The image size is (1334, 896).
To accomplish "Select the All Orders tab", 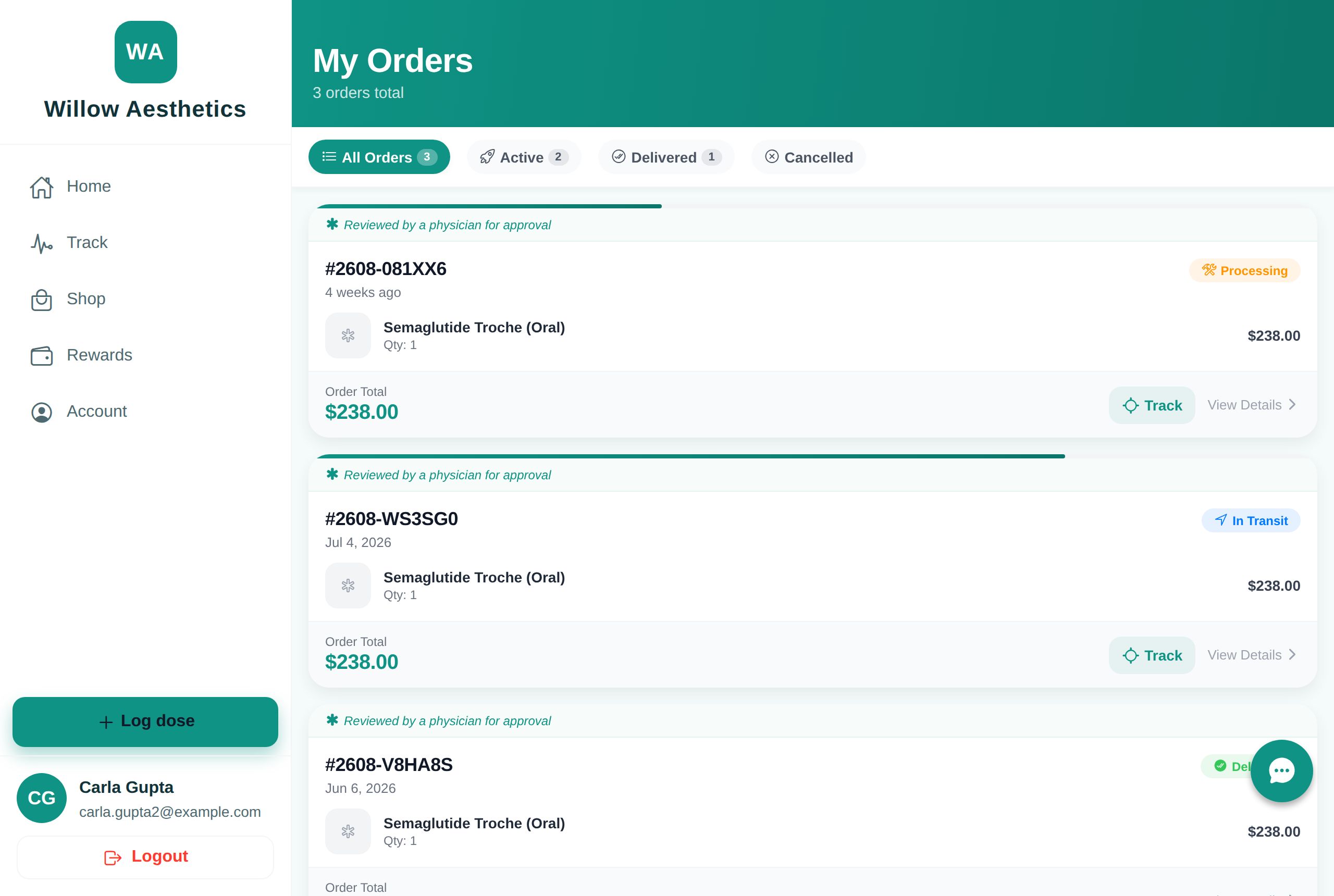I will coord(379,157).
